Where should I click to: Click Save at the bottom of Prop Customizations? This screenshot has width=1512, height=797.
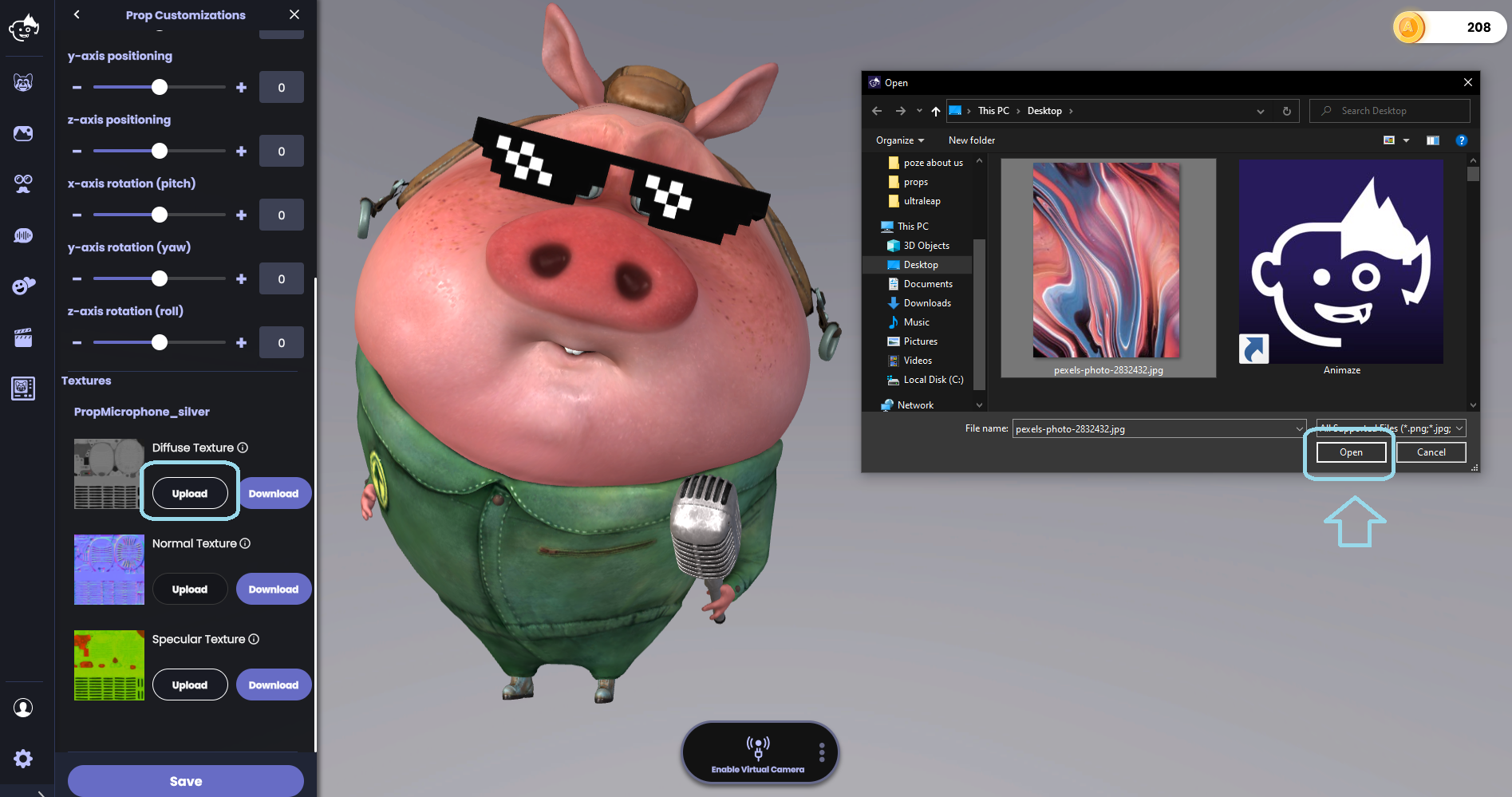(184, 780)
